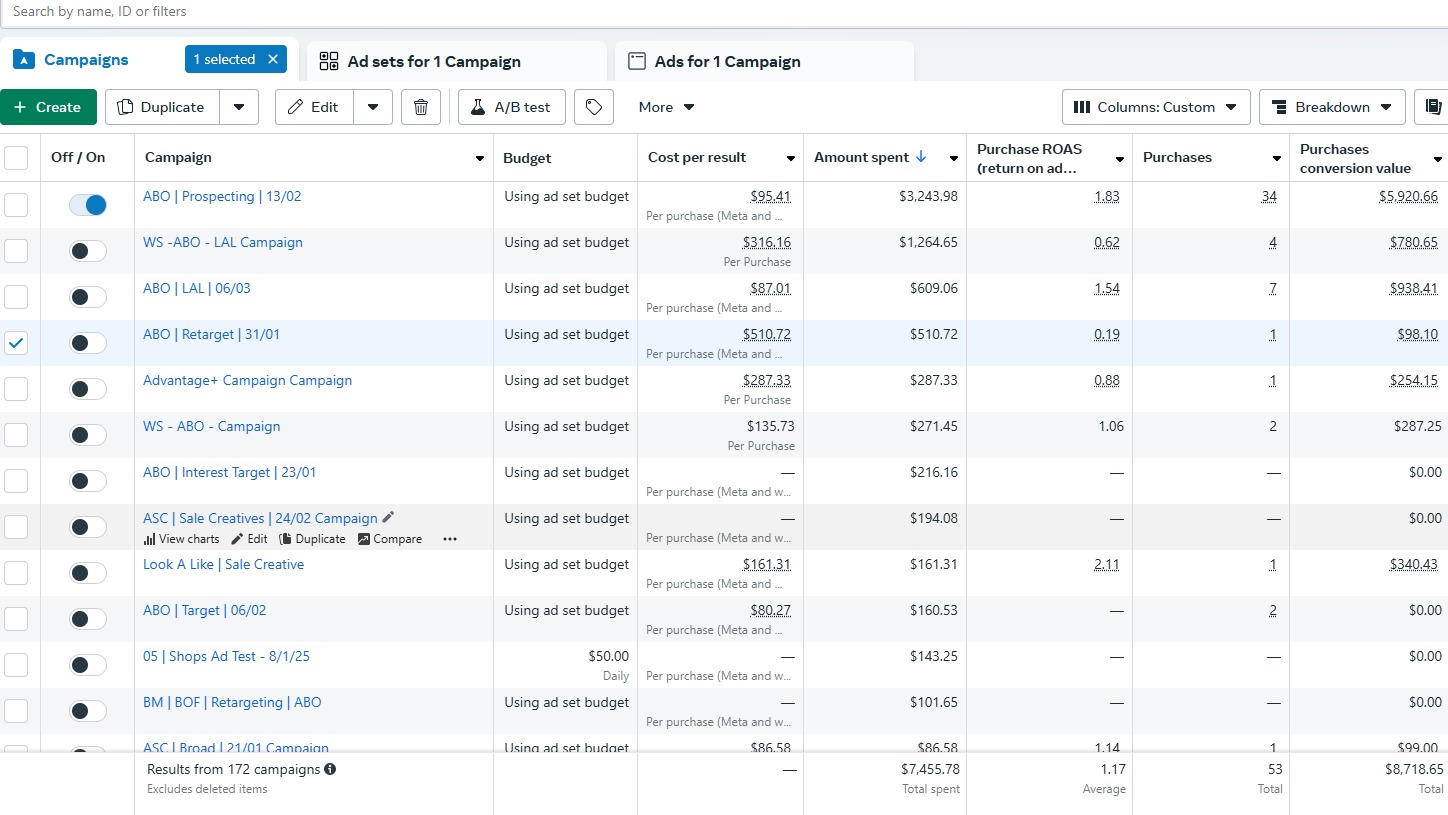Viewport: 1448px width, 815px height.
Task: Click pencil icon next to ASC Sale Creatives
Action: click(389, 517)
